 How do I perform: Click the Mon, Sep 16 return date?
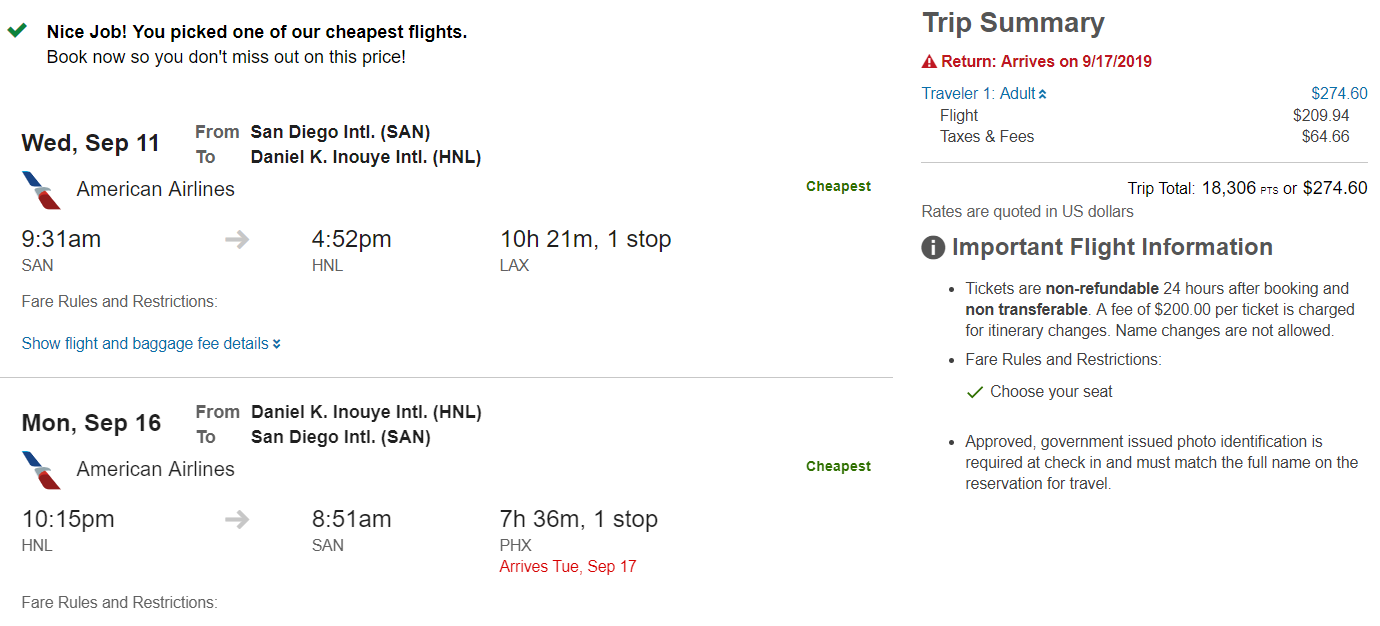[x=91, y=423]
